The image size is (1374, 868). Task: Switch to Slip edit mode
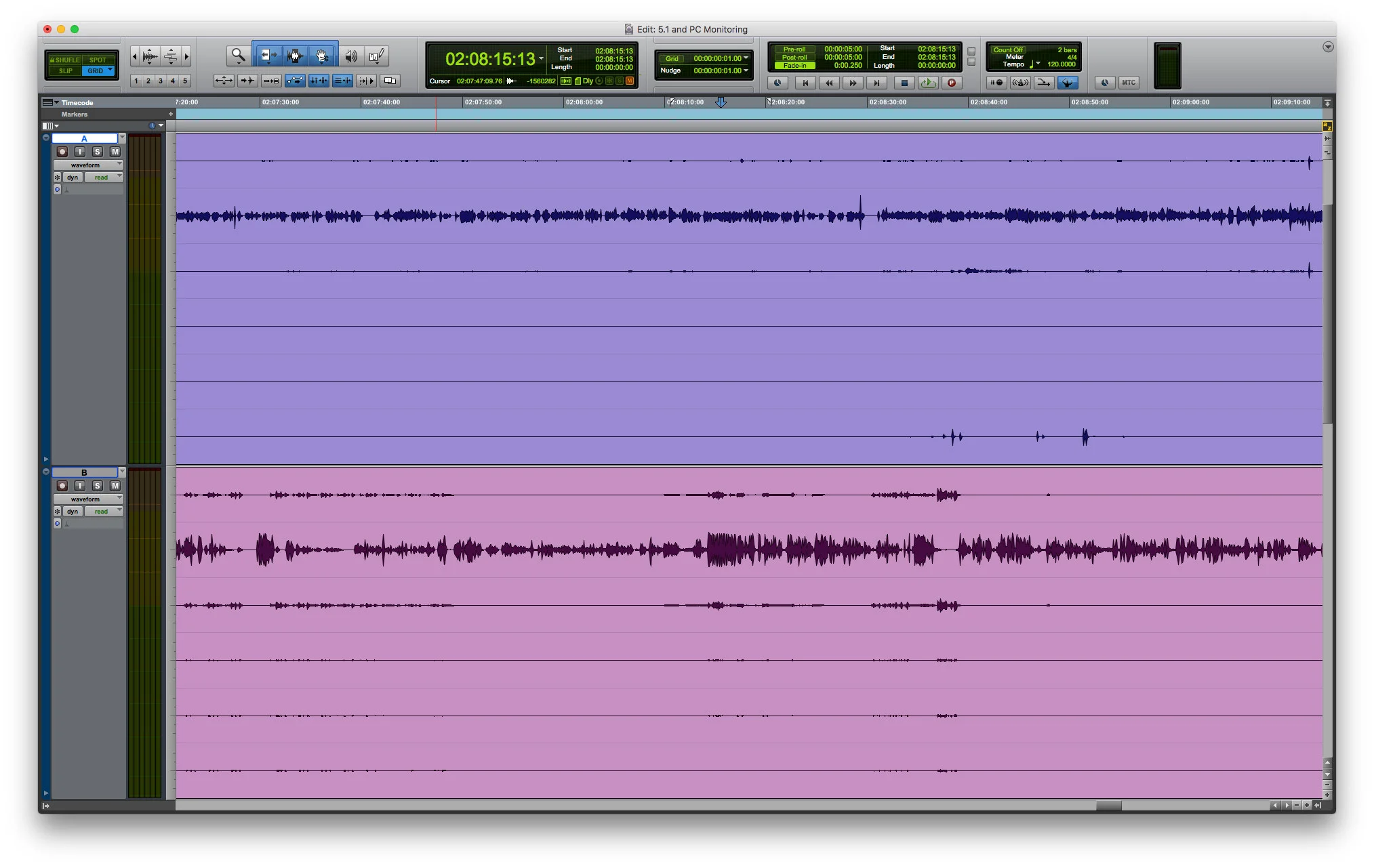click(65, 70)
